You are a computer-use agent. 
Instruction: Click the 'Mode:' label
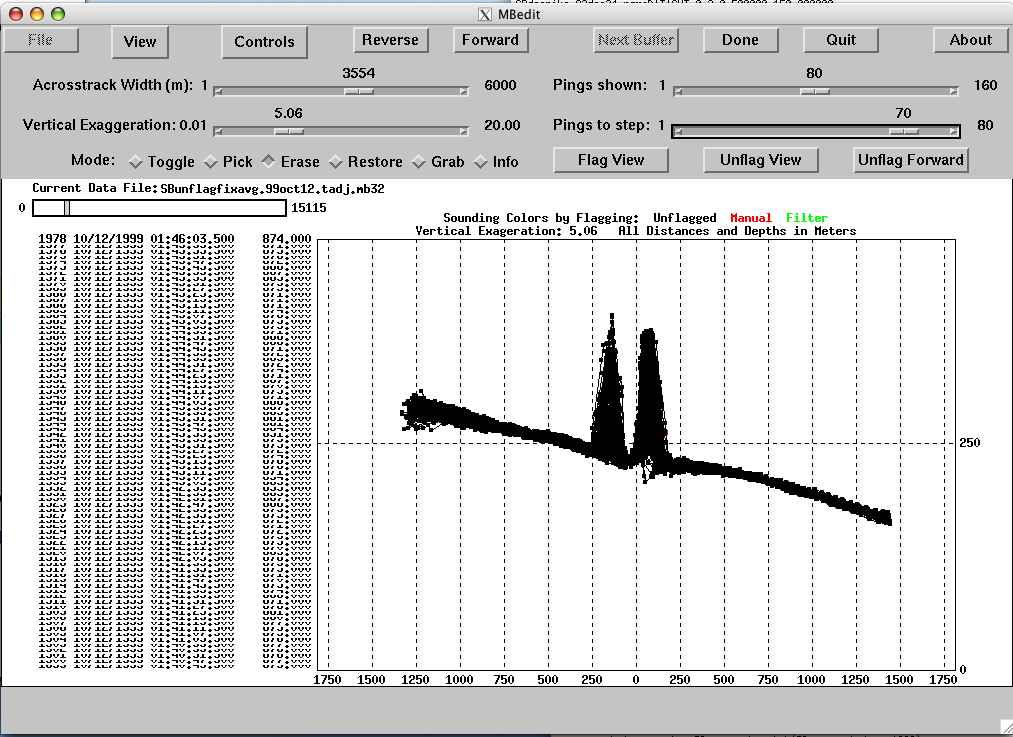click(x=93, y=160)
